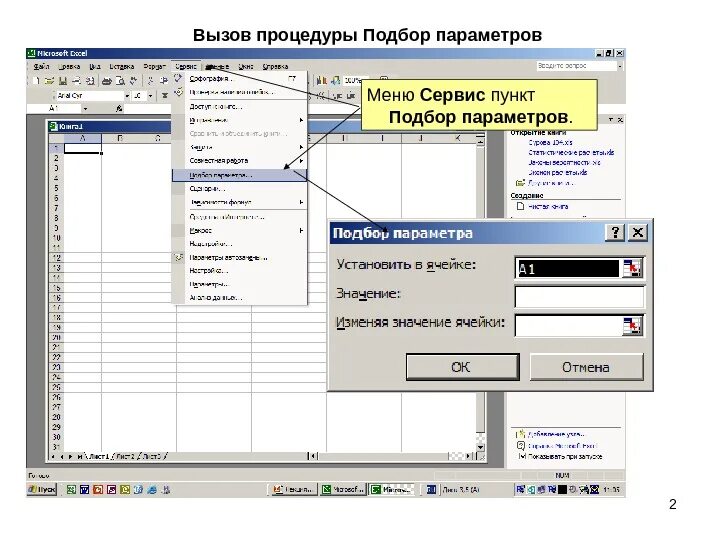Open the Правка menu
The image size is (720, 540).
(x=69, y=67)
